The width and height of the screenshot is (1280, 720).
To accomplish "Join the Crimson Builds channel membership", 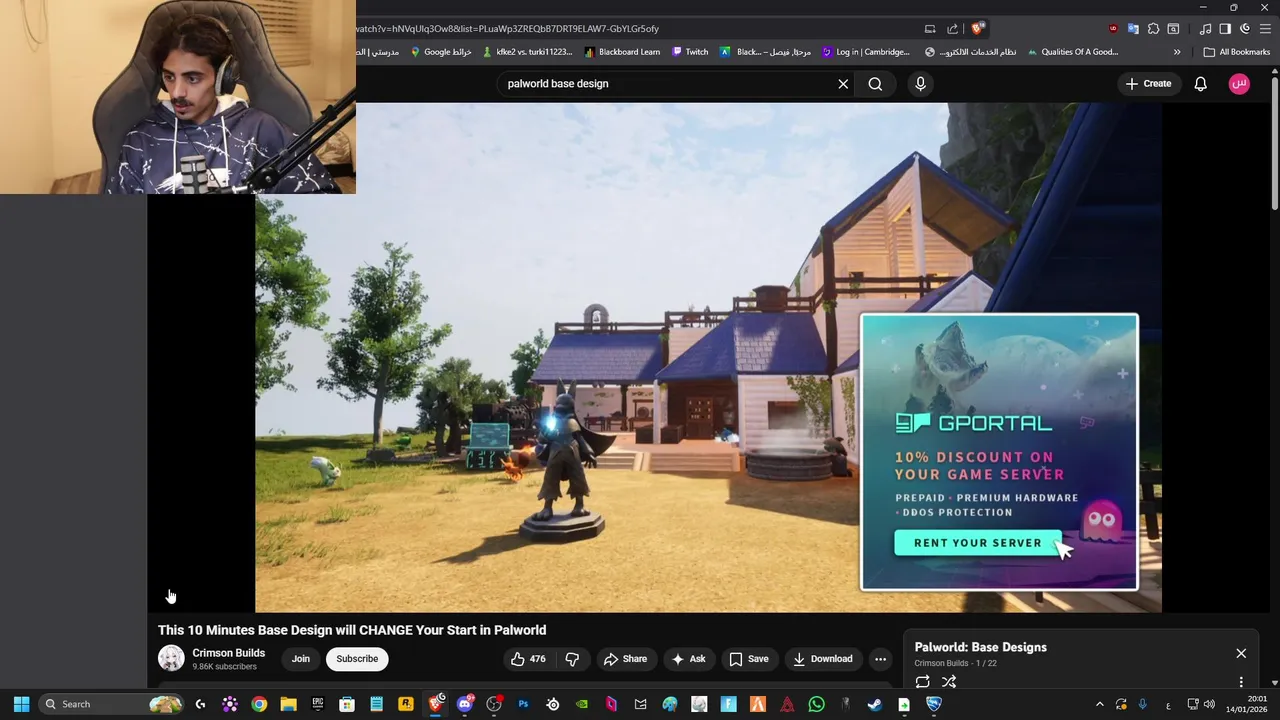I will (x=300, y=659).
